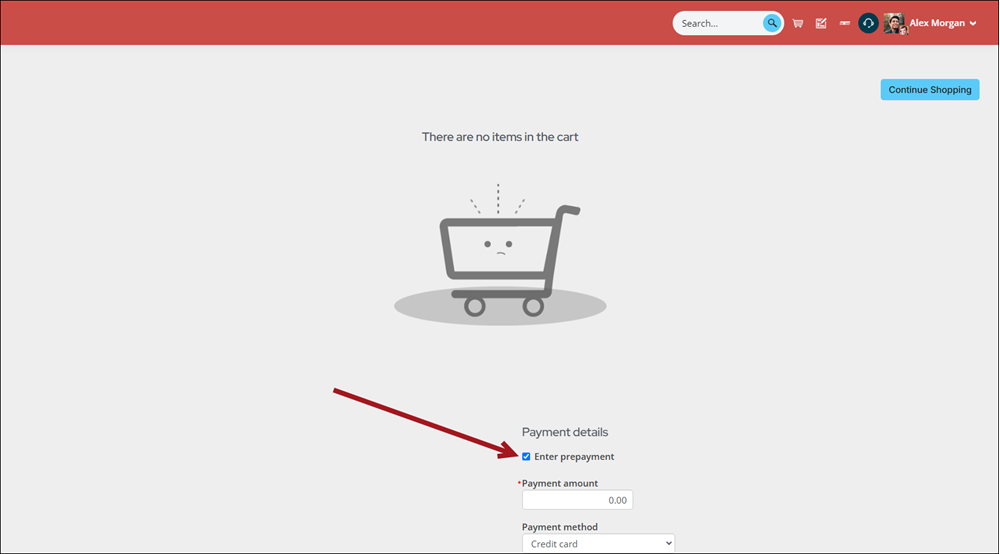Open the headset support icon
The image size is (1000, 554).
(868, 23)
